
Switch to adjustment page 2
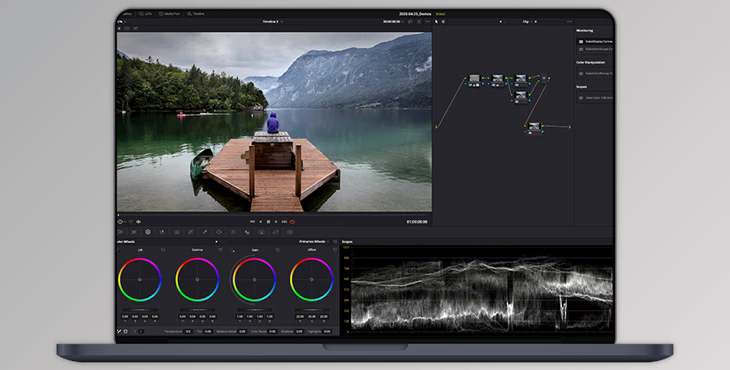click(x=141, y=331)
